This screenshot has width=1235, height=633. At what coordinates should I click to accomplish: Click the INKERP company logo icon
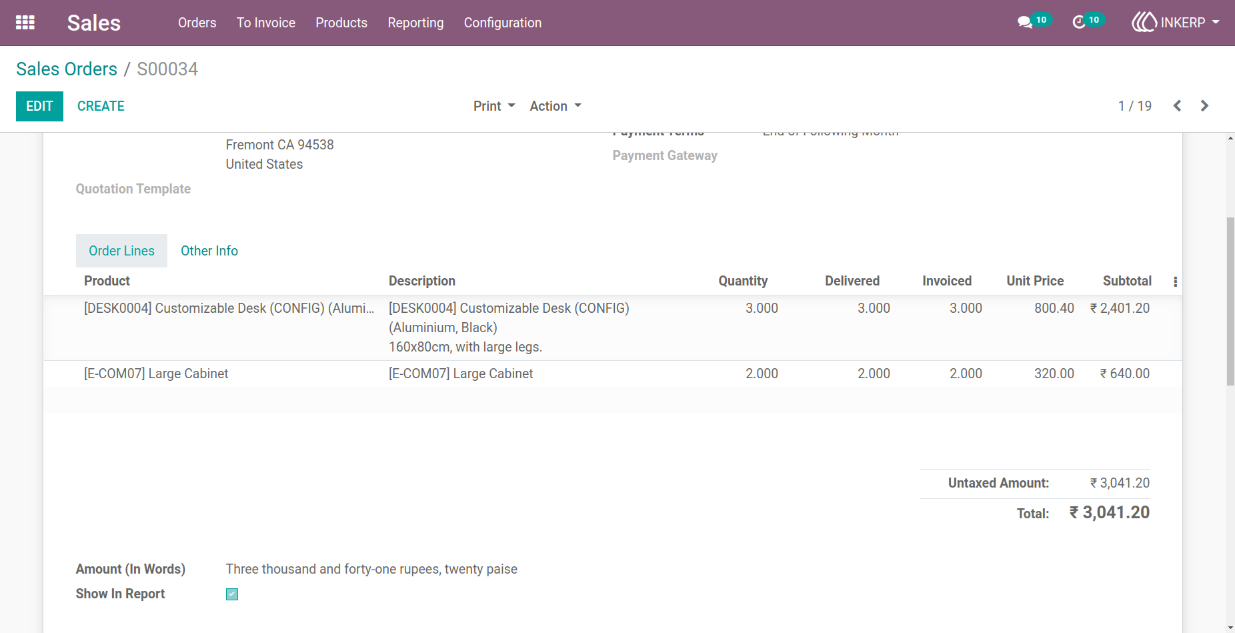click(x=1144, y=22)
